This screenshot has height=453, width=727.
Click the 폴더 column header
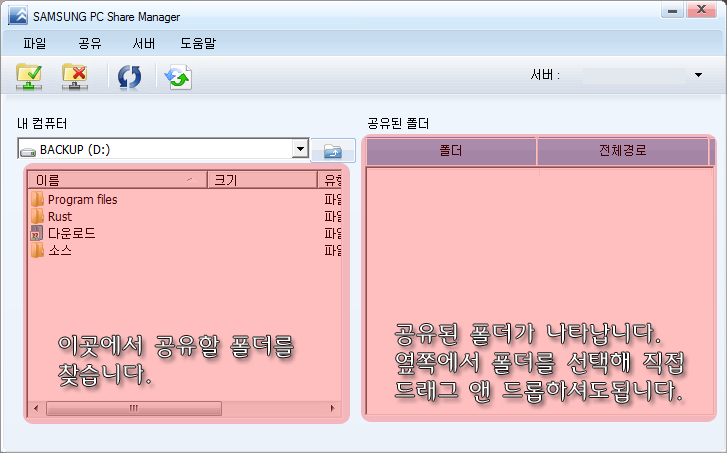pos(451,151)
